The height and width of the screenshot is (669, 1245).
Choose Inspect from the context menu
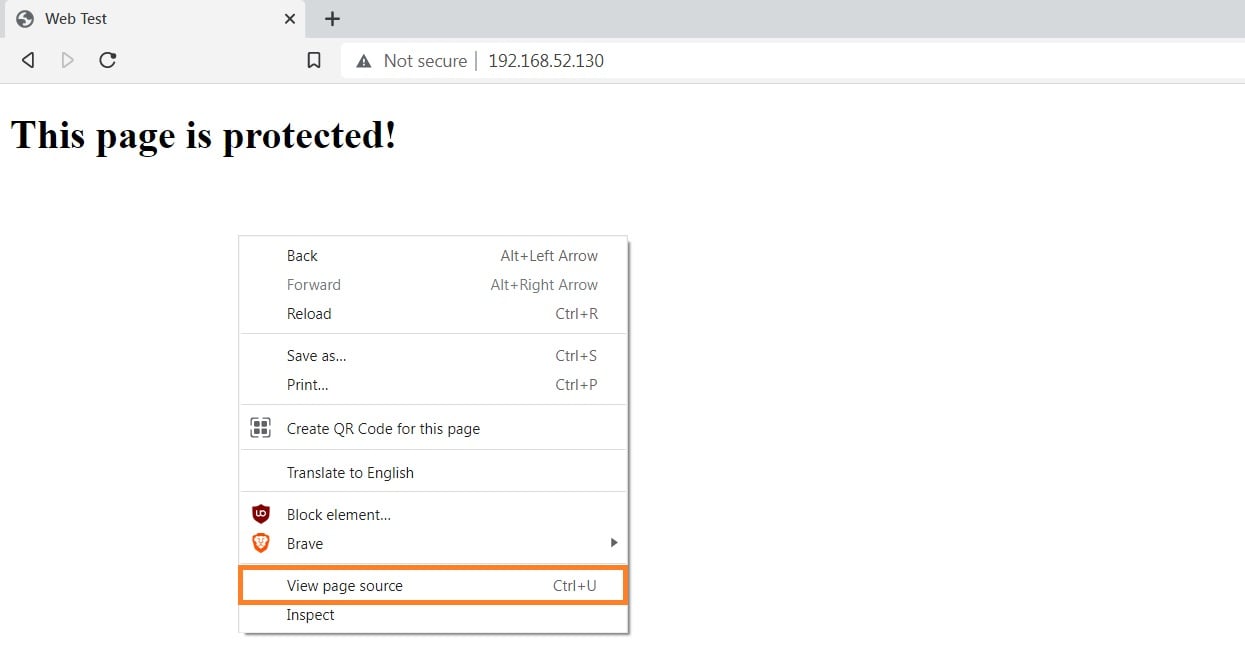coord(433,615)
